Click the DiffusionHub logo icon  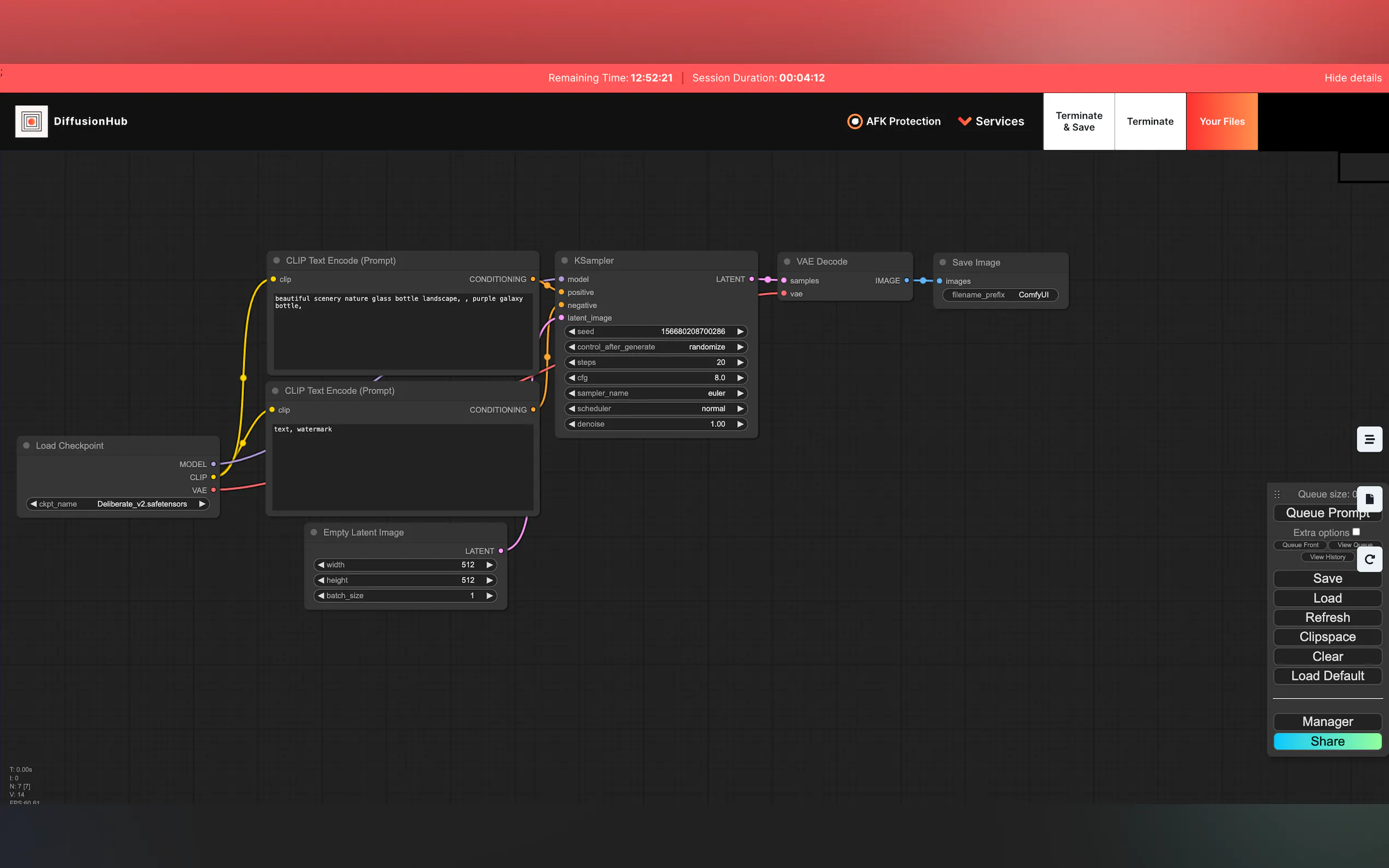tap(32, 121)
